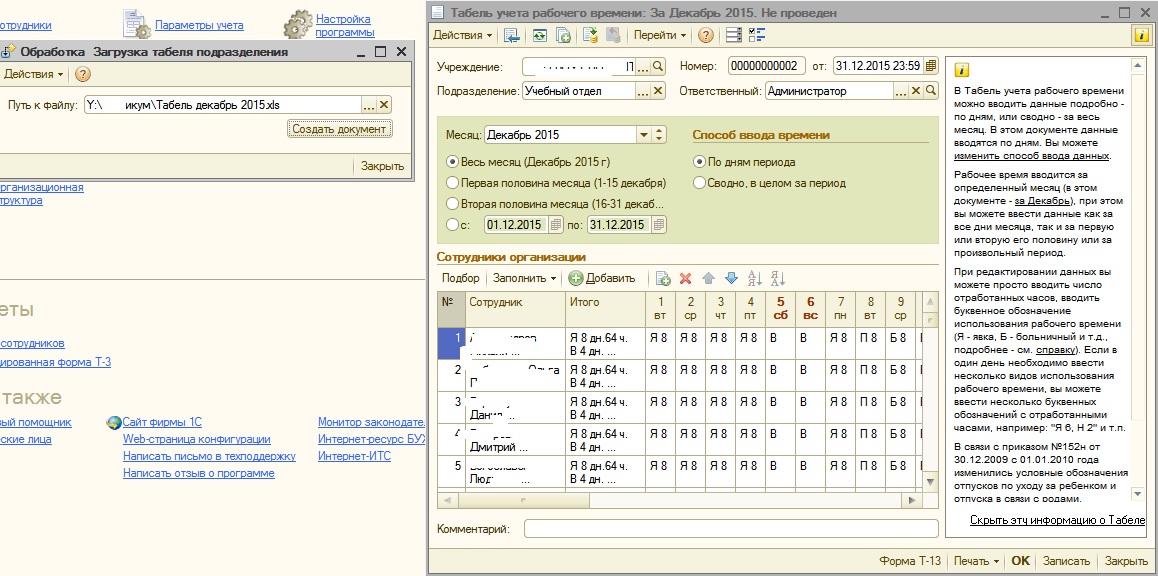Clear the Ответственный field
1158x576 pixels.
tap(916, 91)
